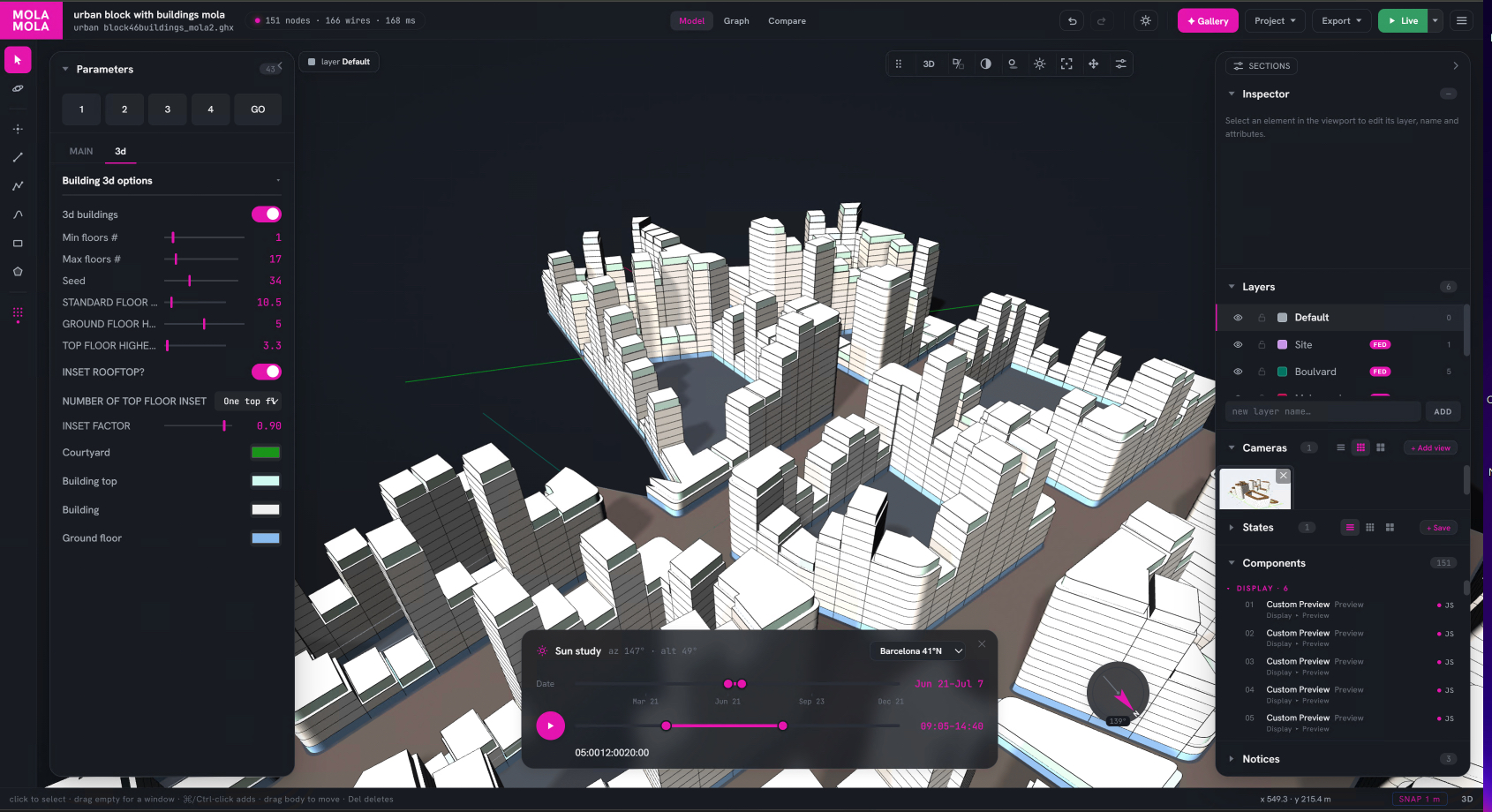
Task: Open the Export dropdown
Action: pos(1341,21)
